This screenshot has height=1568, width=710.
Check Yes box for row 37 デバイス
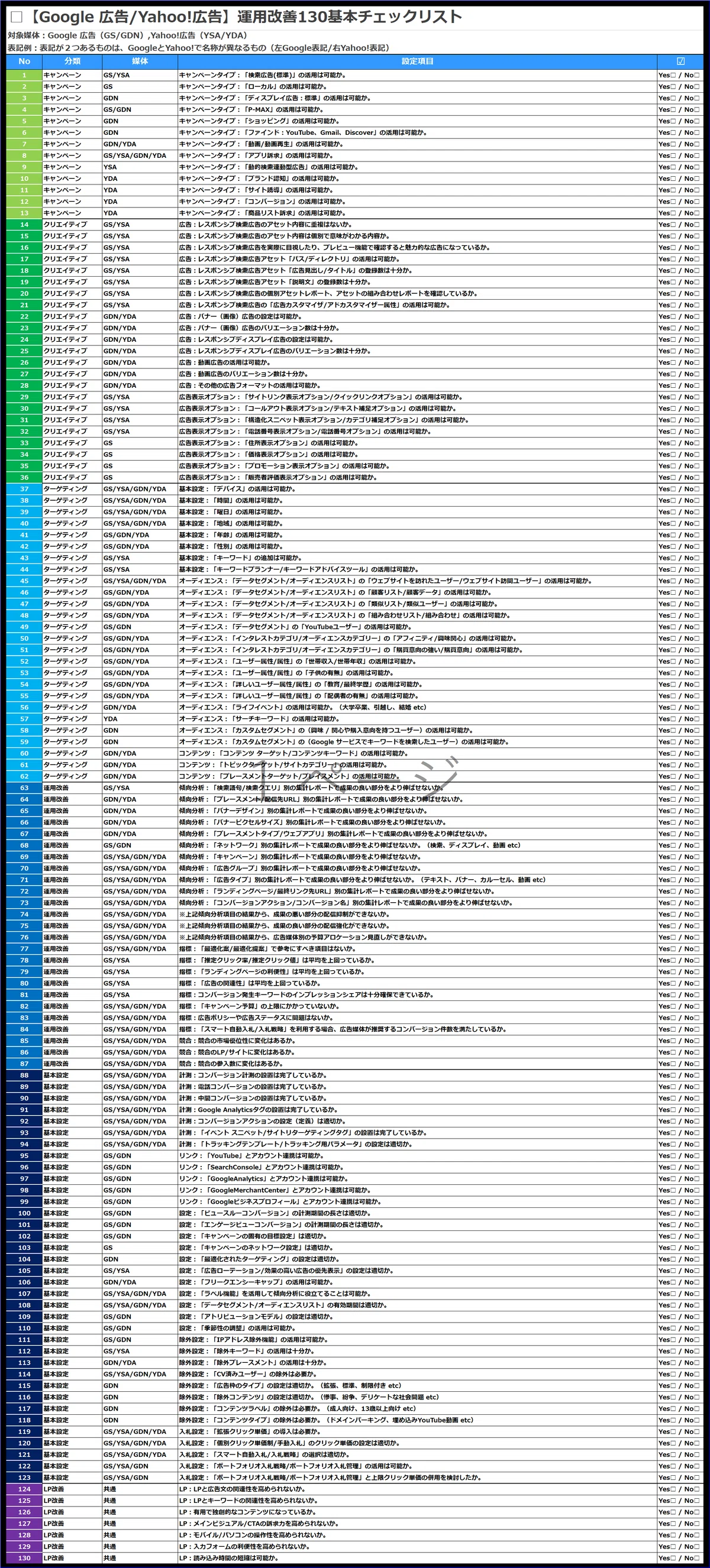click(x=673, y=490)
